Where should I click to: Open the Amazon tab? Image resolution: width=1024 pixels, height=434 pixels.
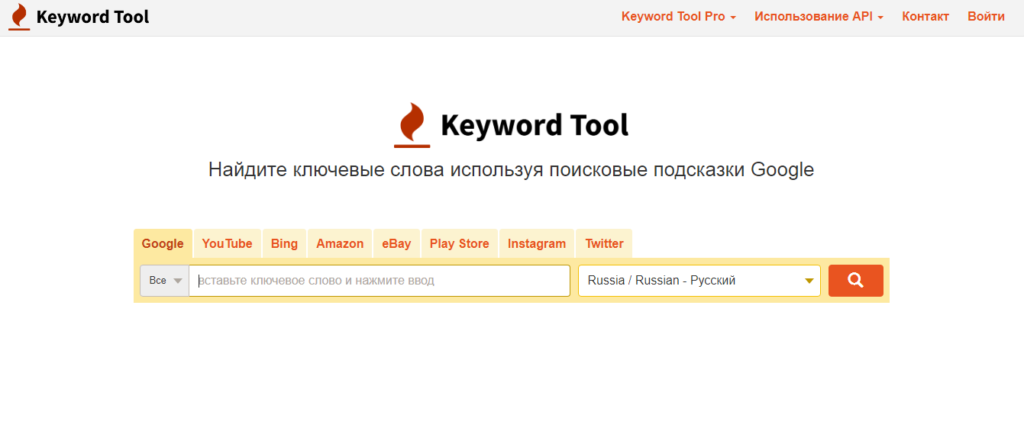click(x=340, y=244)
